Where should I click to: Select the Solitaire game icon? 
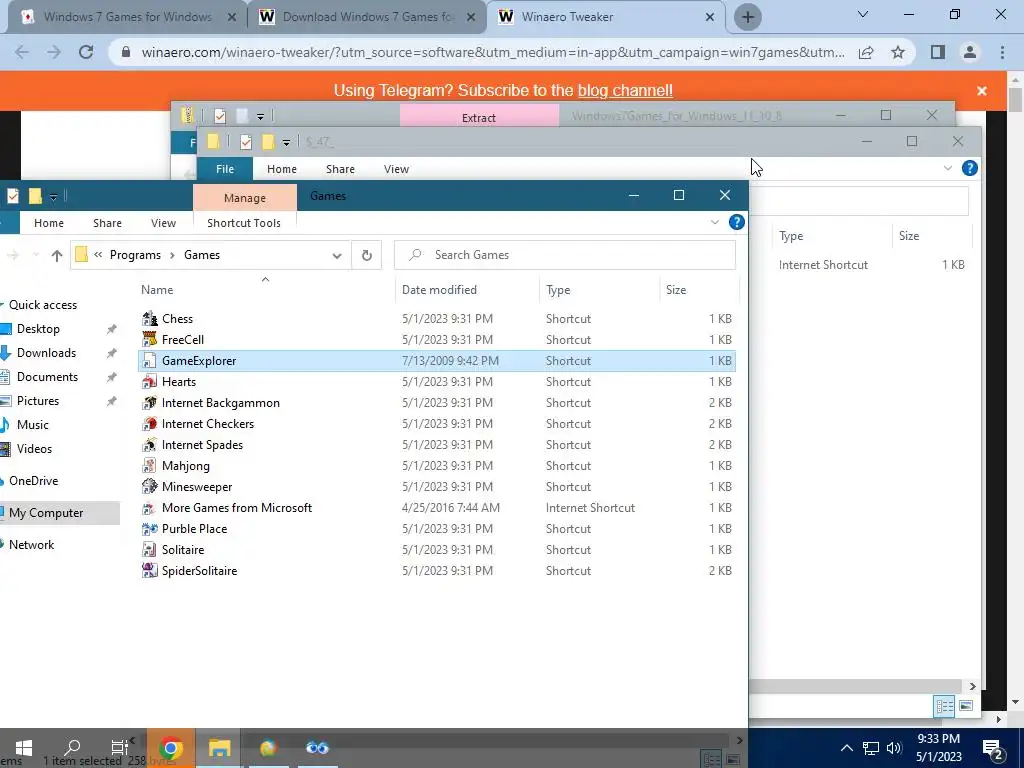point(150,549)
